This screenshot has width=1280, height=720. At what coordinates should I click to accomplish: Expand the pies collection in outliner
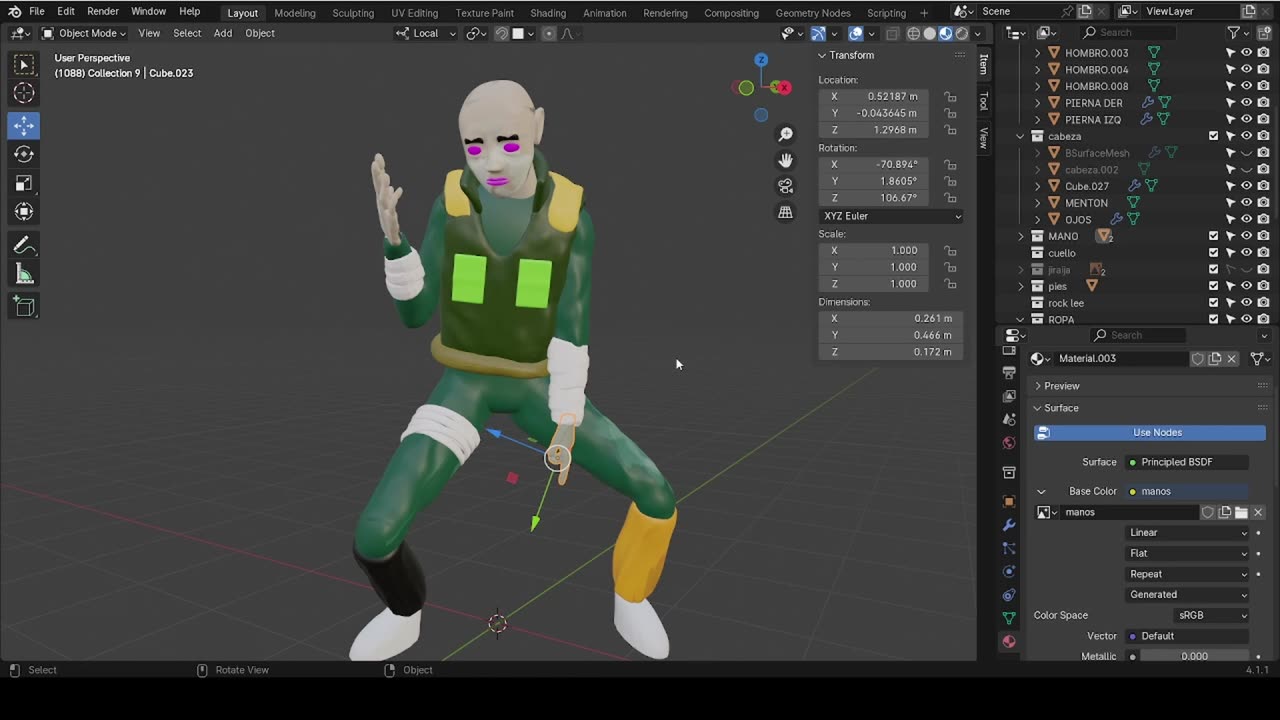pos(1020,286)
